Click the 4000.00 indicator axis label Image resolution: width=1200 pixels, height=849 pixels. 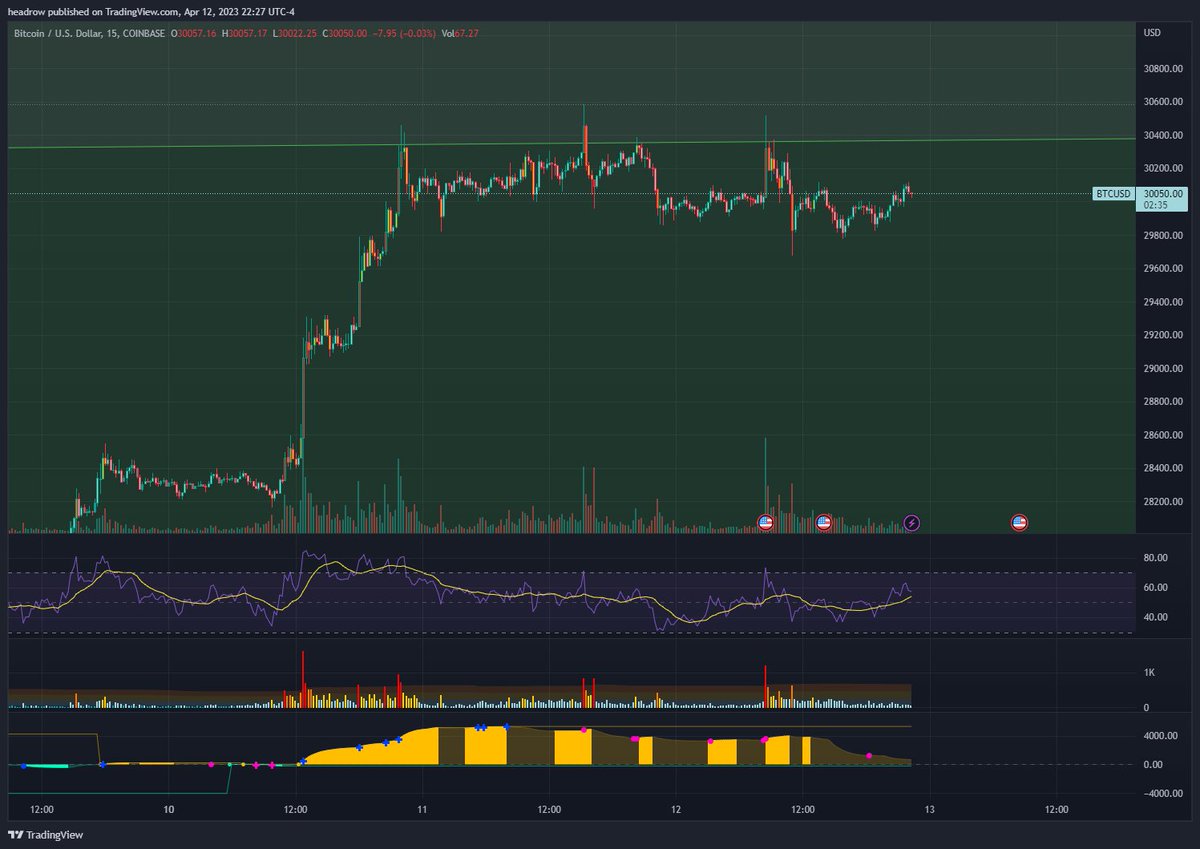1162,736
